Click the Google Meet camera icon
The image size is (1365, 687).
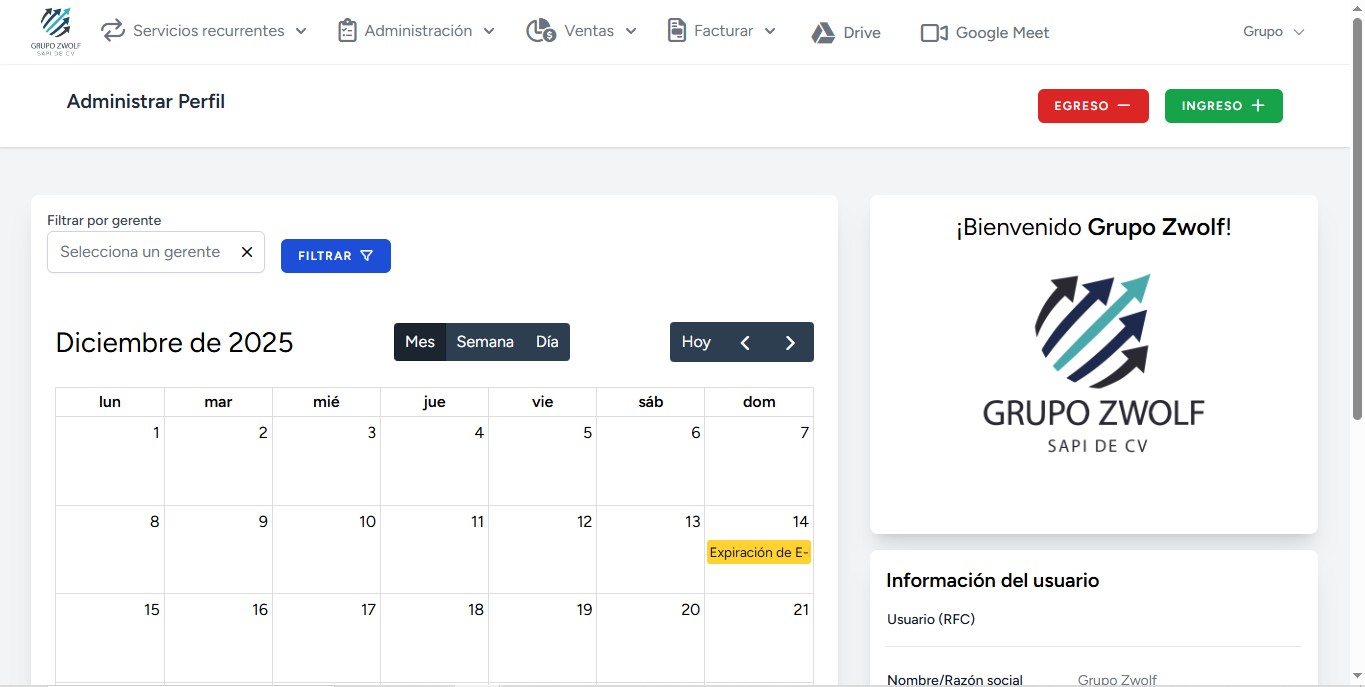coord(932,32)
